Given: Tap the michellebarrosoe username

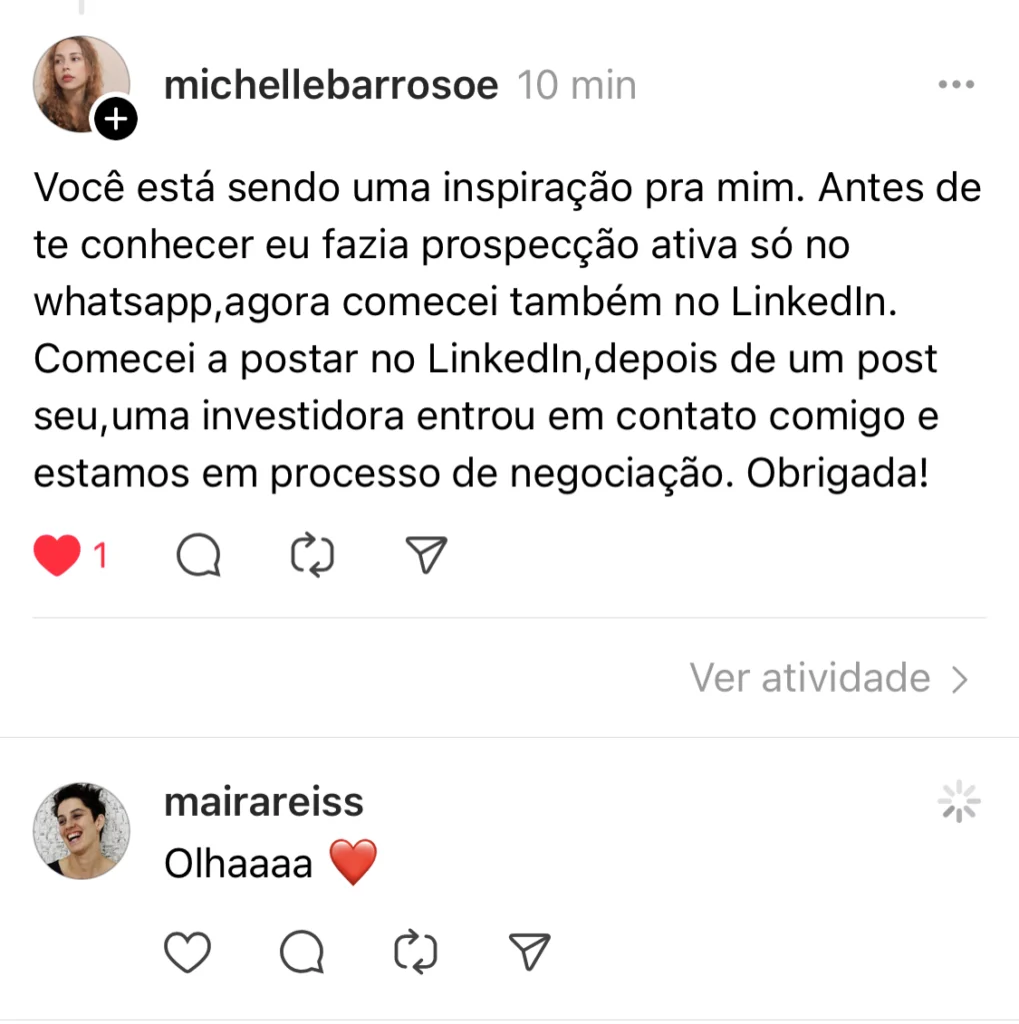Looking at the screenshot, I should tap(331, 85).
